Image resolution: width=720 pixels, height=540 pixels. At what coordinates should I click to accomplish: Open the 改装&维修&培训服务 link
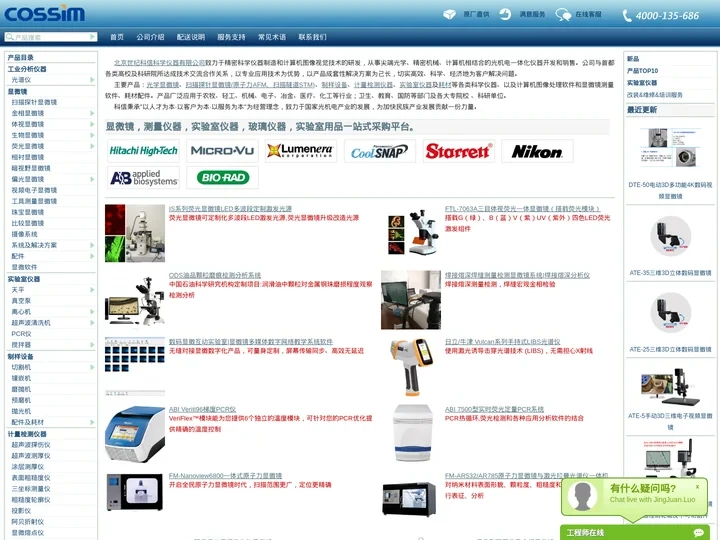click(x=655, y=95)
